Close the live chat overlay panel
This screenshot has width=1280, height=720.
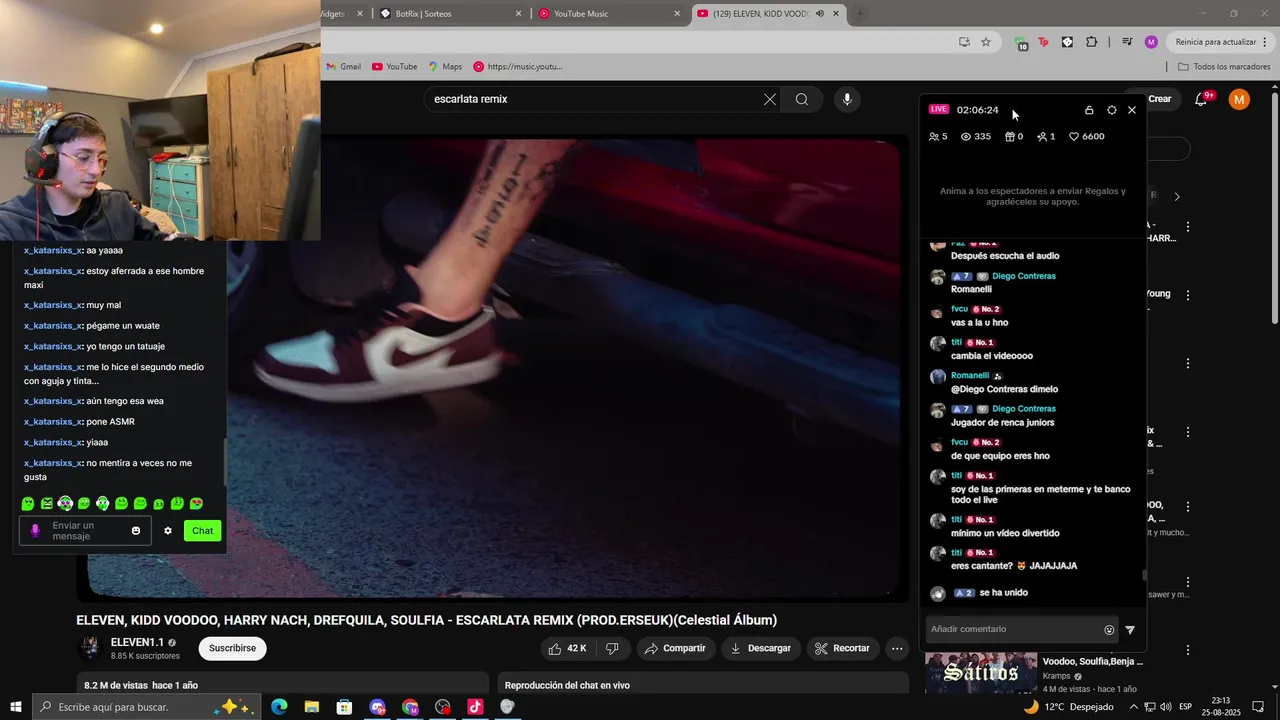(x=1132, y=110)
